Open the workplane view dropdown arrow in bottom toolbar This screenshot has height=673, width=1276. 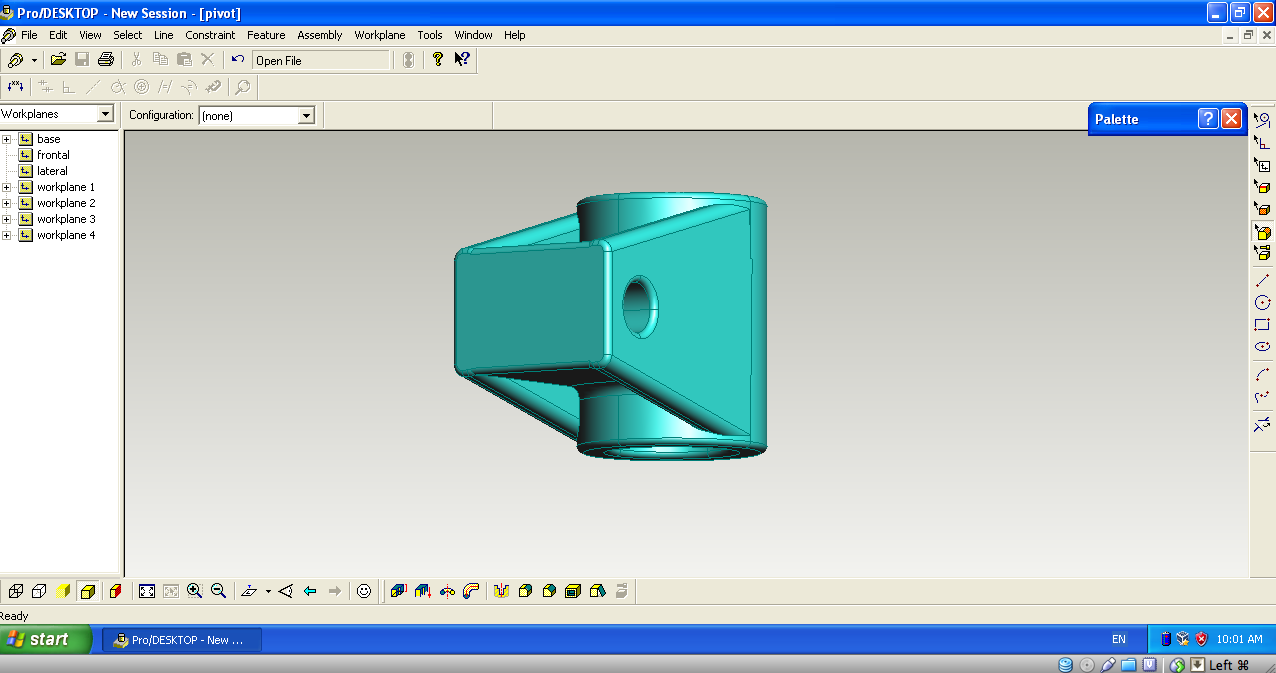tap(268, 591)
